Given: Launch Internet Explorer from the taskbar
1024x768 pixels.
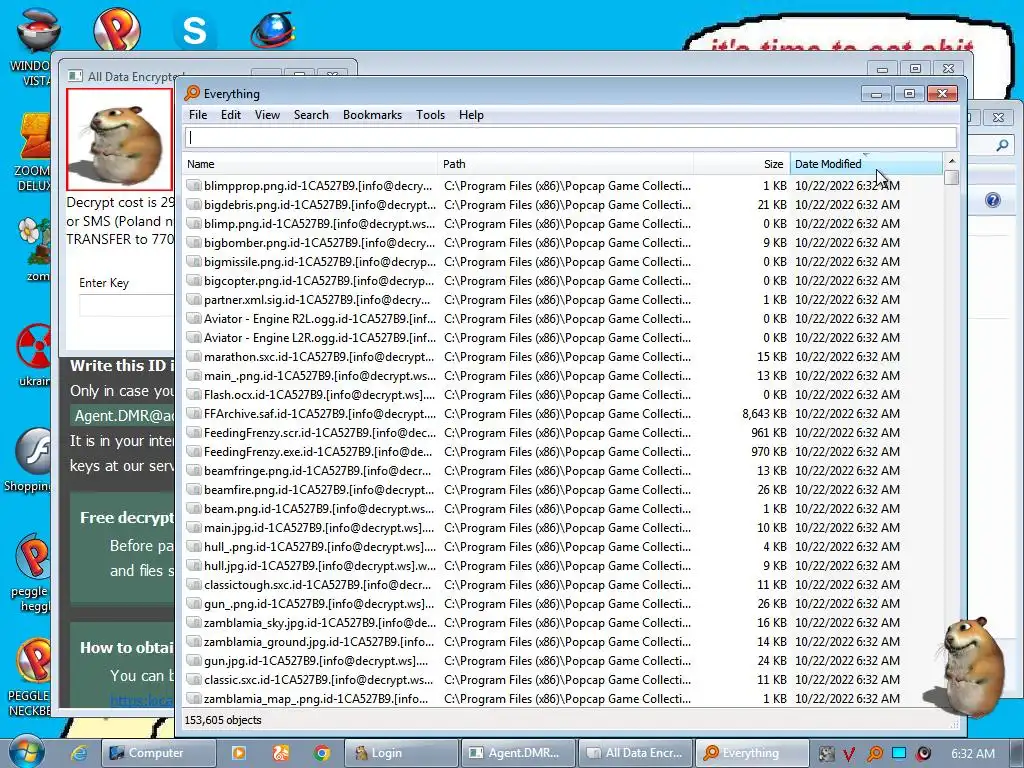Looking at the screenshot, I should 79,753.
